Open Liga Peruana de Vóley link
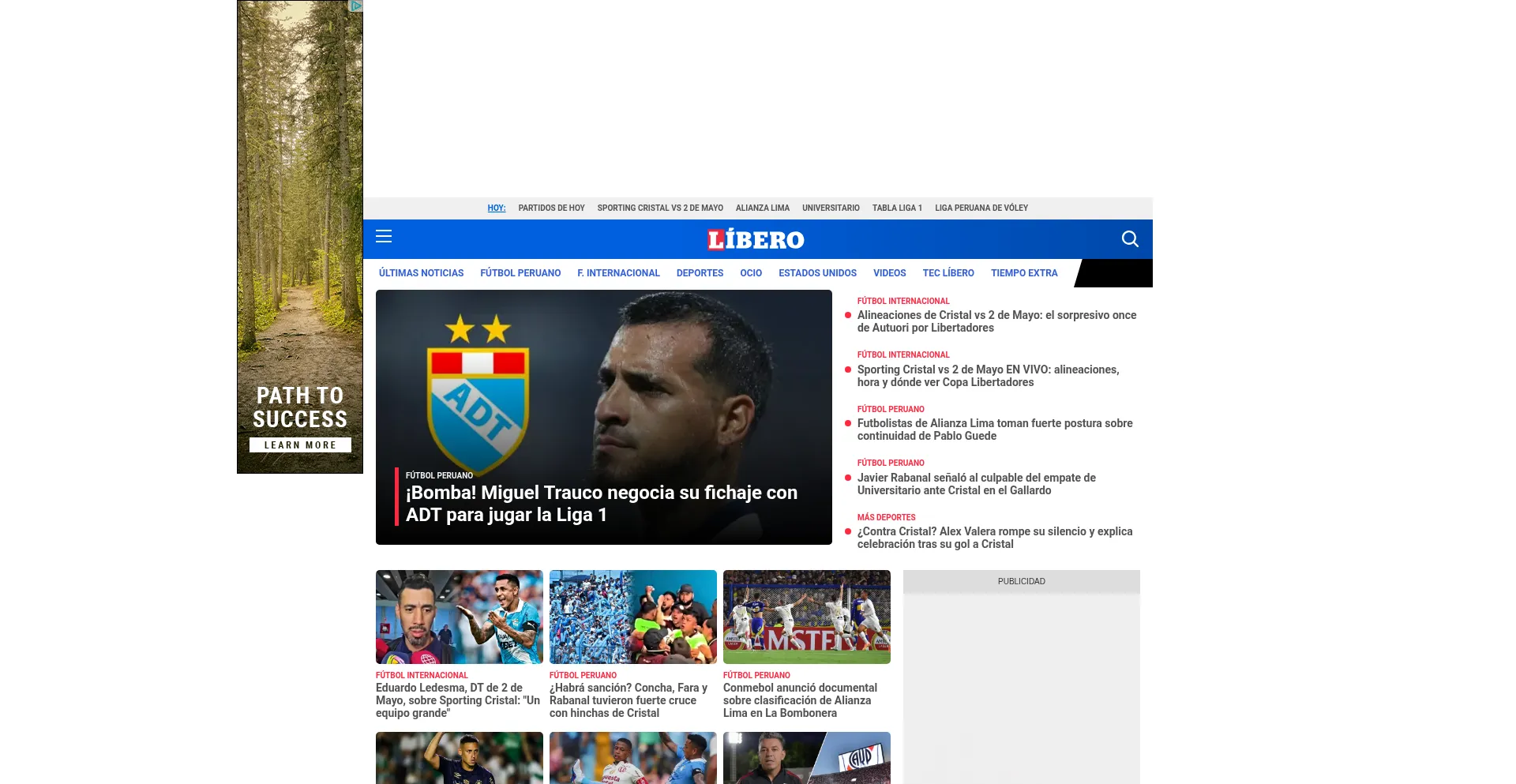 [981, 208]
